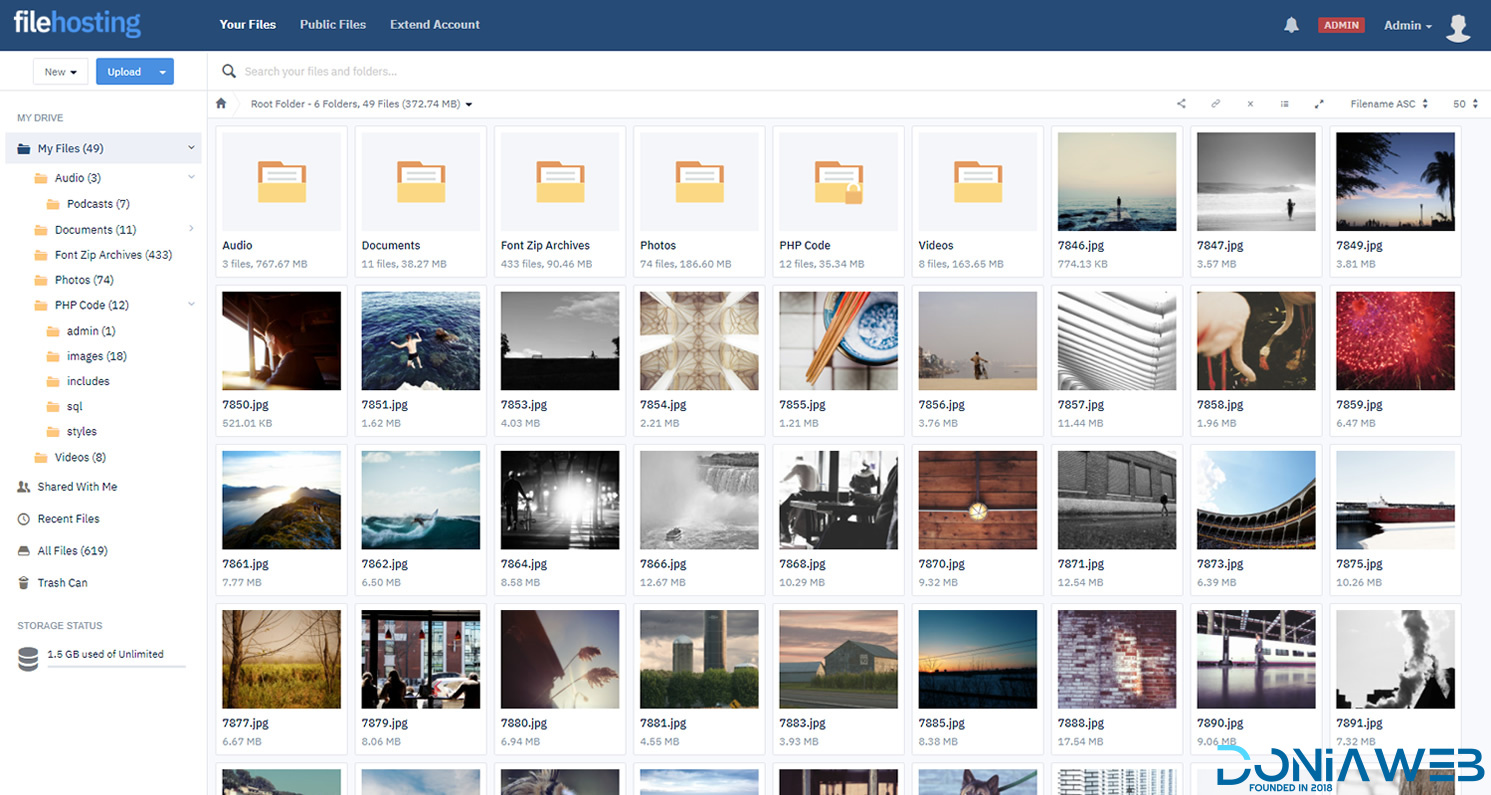The width and height of the screenshot is (1491, 795).
Task: Click the Shared With Me sidebar item
Action: point(77,487)
